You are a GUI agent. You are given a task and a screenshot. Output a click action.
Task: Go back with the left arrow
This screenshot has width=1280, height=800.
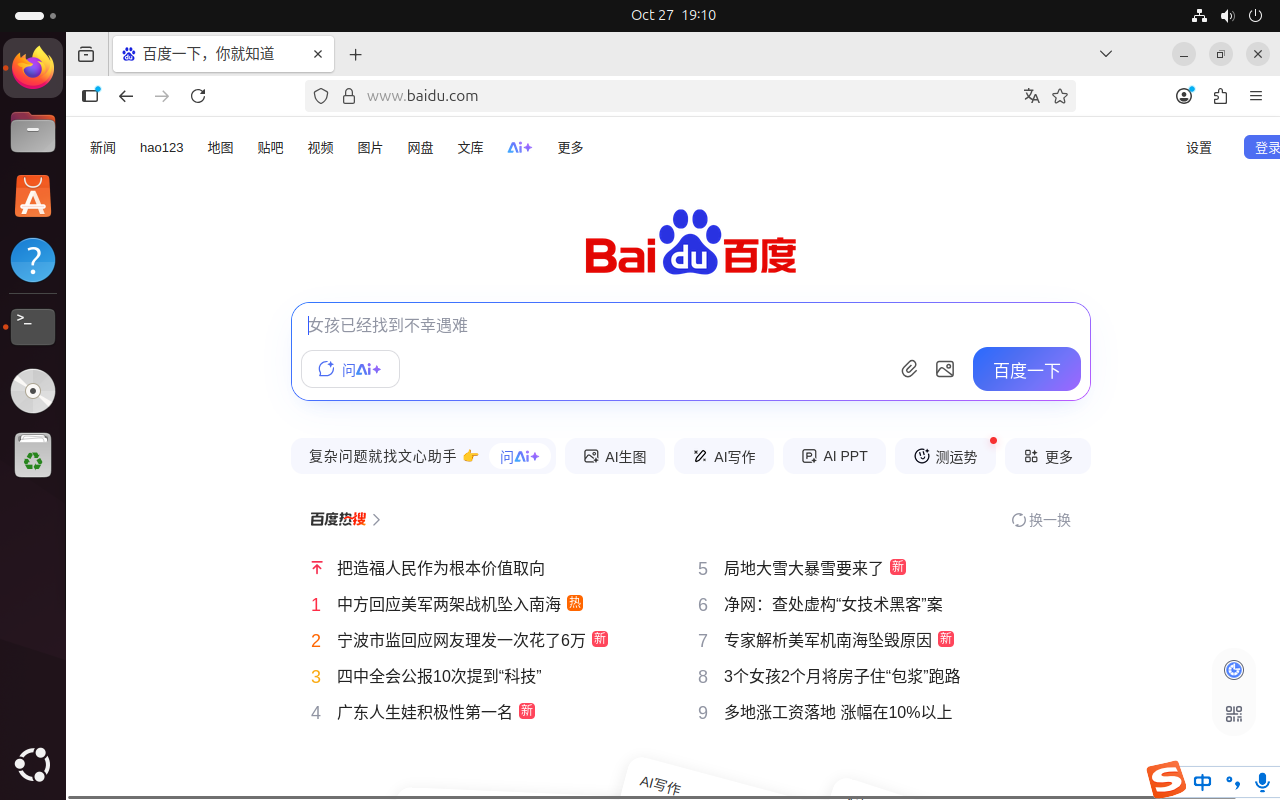126,96
